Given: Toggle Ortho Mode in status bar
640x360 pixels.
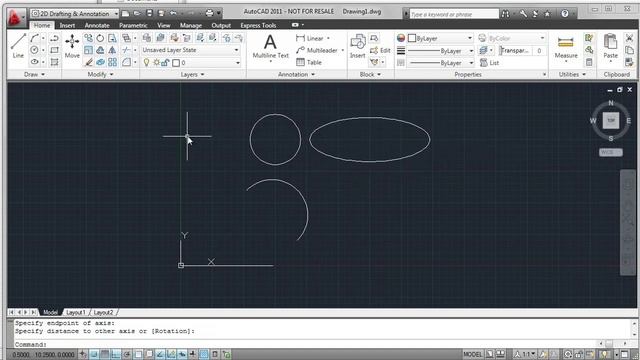Looking at the screenshot, I should point(116,354).
